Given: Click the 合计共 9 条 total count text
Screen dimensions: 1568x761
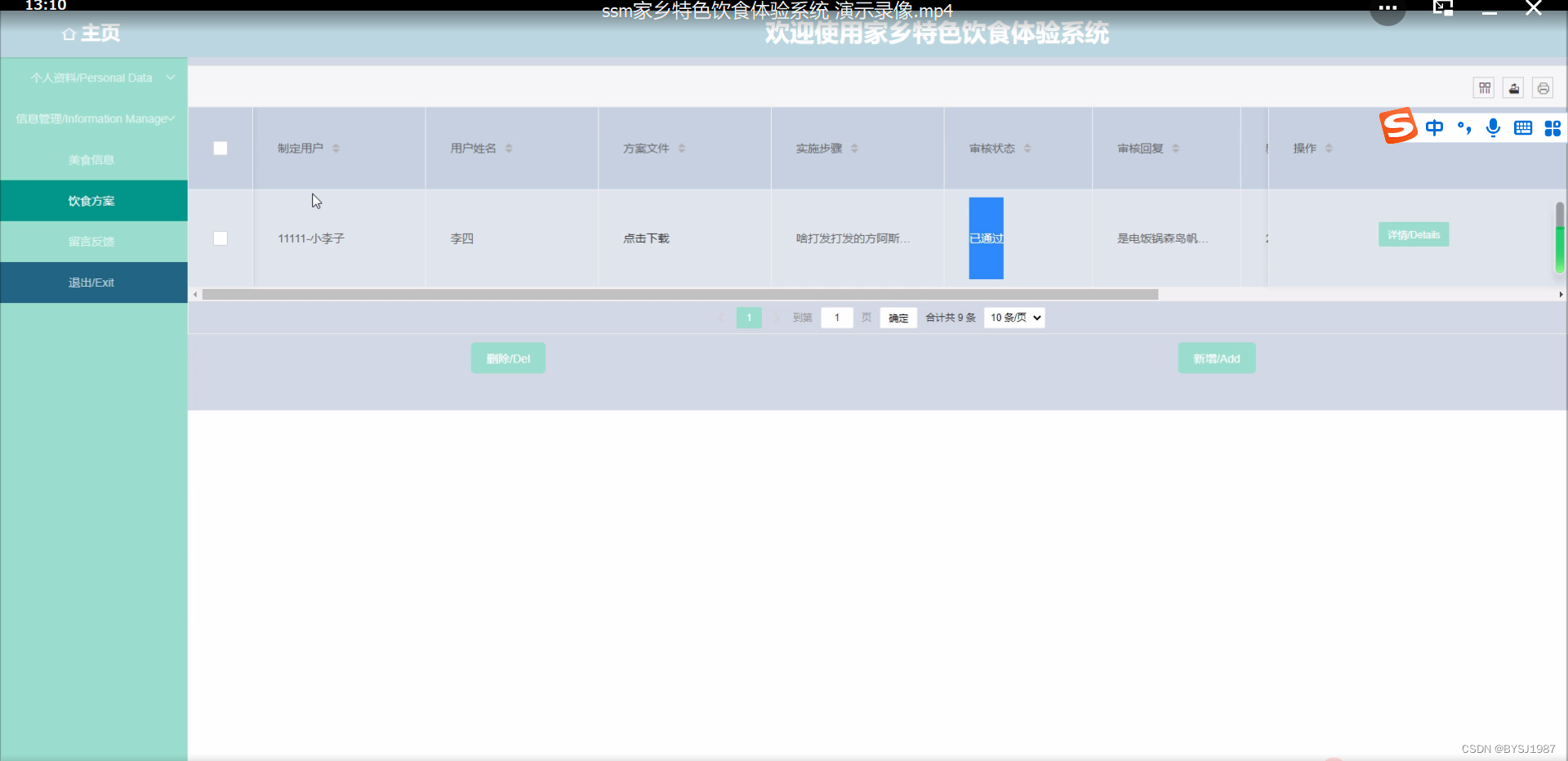Looking at the screenshot, I should (x=951, y=318).
